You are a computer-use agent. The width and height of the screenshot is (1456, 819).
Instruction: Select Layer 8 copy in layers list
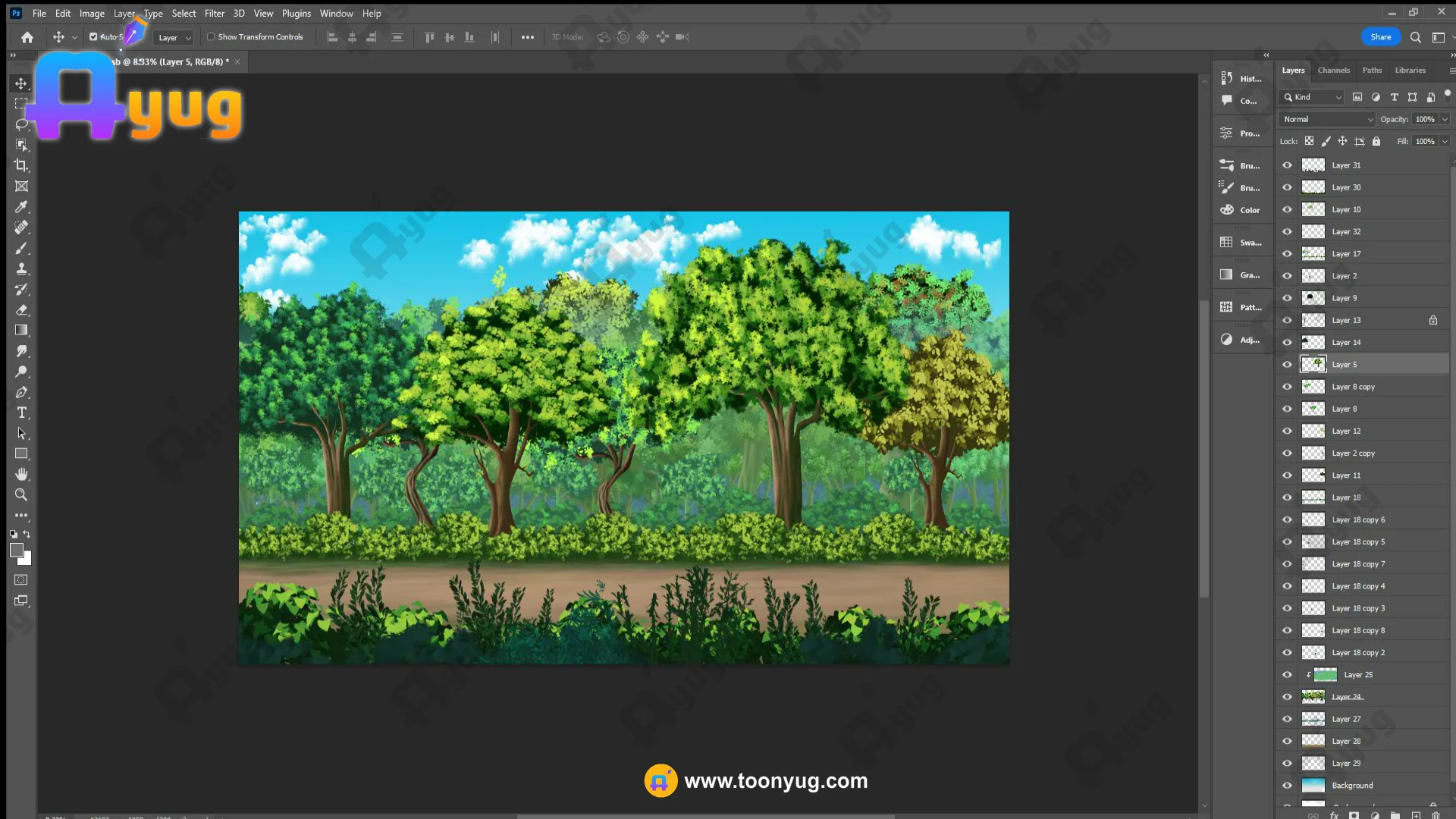point(1353,387)
